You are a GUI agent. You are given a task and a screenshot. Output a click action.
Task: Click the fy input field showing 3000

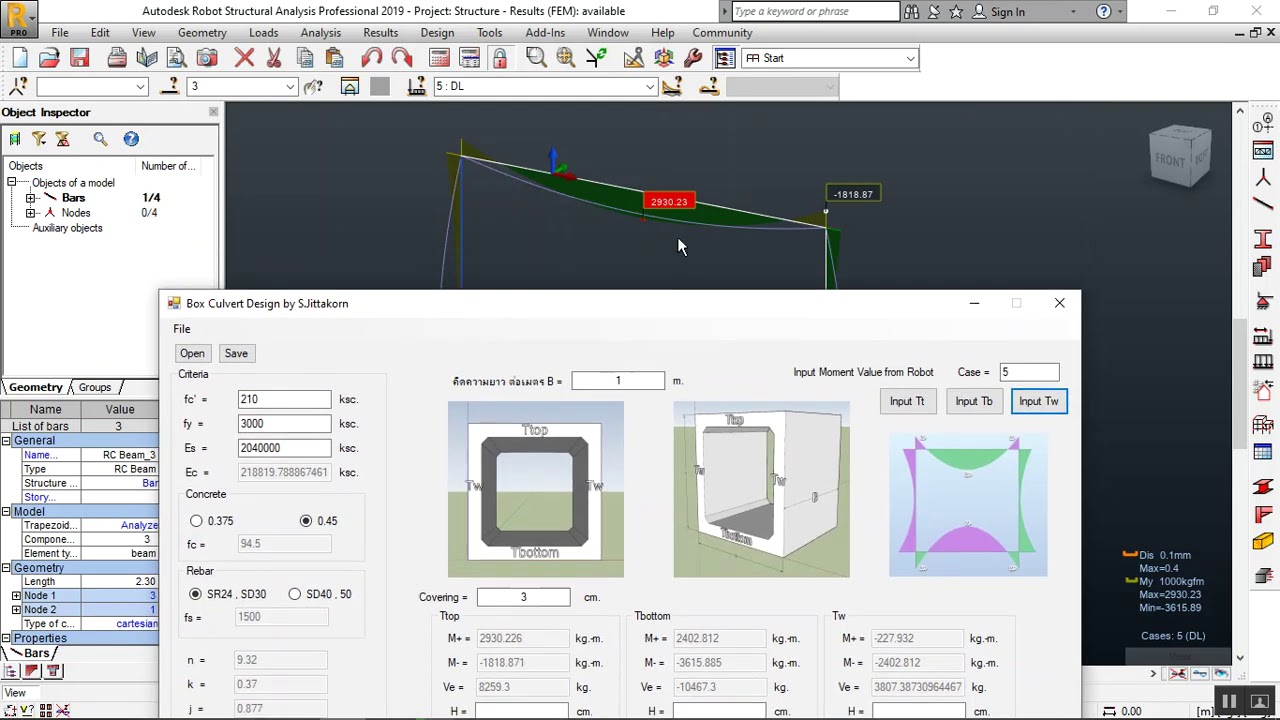point(284,423)
